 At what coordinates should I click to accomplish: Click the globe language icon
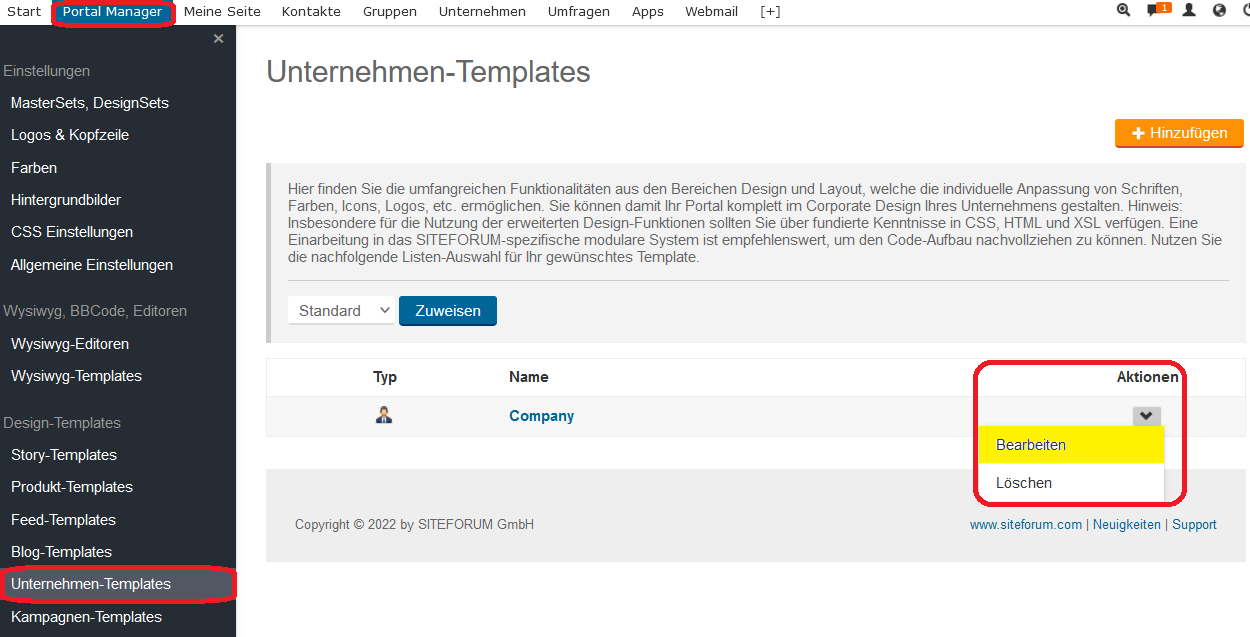click(x=1219, y=10)
